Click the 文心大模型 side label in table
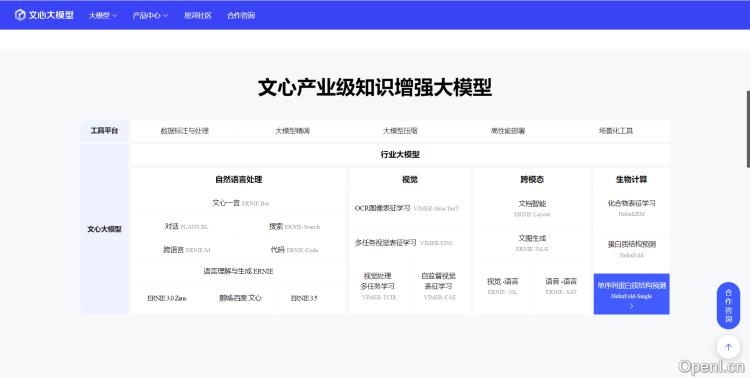Screen dimensions: 750x378 104,229
